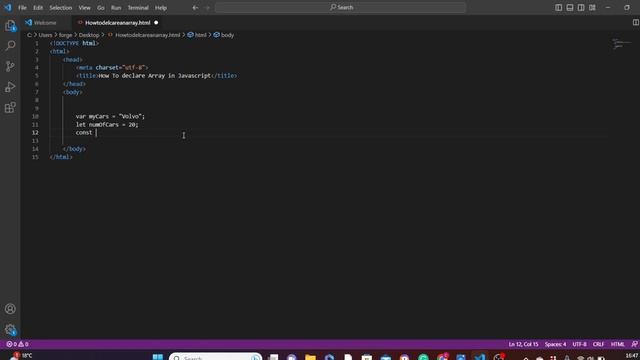Image resolution: width=640 pixels, height=360 pixels.
Task: Open notifications bell in status bar
Action: tap(634, 344)
